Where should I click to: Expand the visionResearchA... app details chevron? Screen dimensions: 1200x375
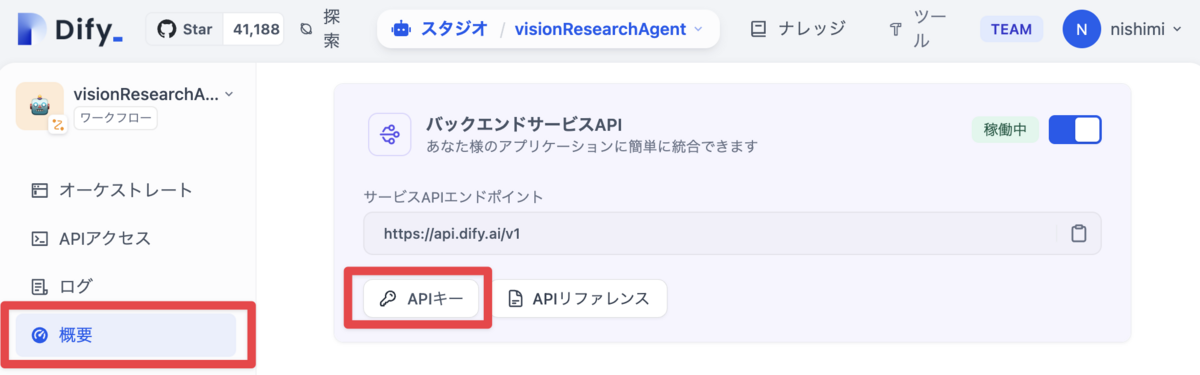click(x=229, y=94)
